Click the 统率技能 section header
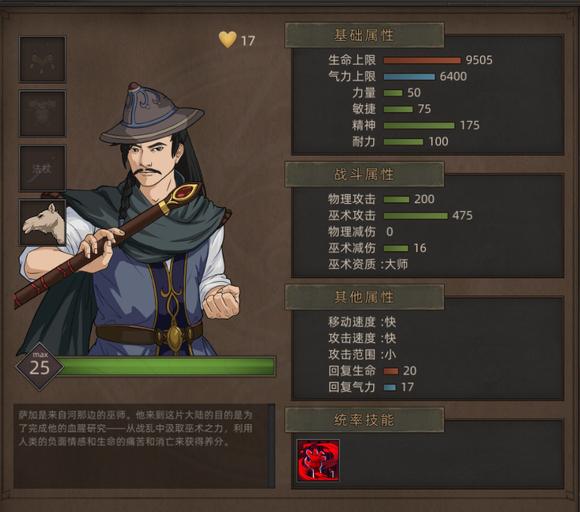This screenshot has width=580, height=512. click(364, 420)
